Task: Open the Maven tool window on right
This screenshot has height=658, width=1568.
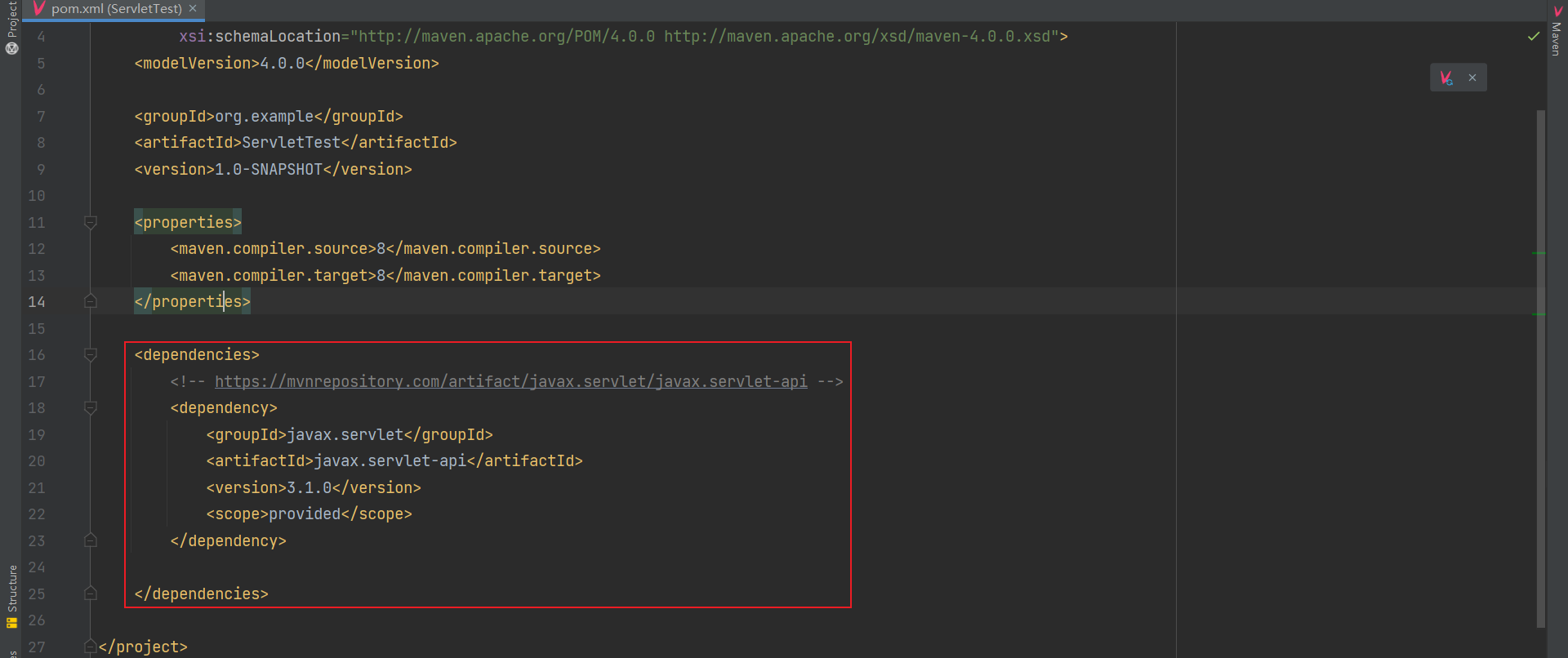Action: (1557, 38)
